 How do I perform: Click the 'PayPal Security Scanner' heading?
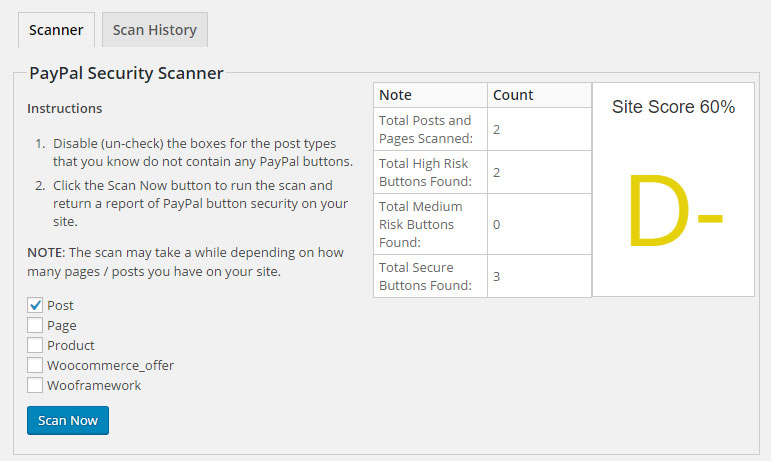tap(126, 73)
